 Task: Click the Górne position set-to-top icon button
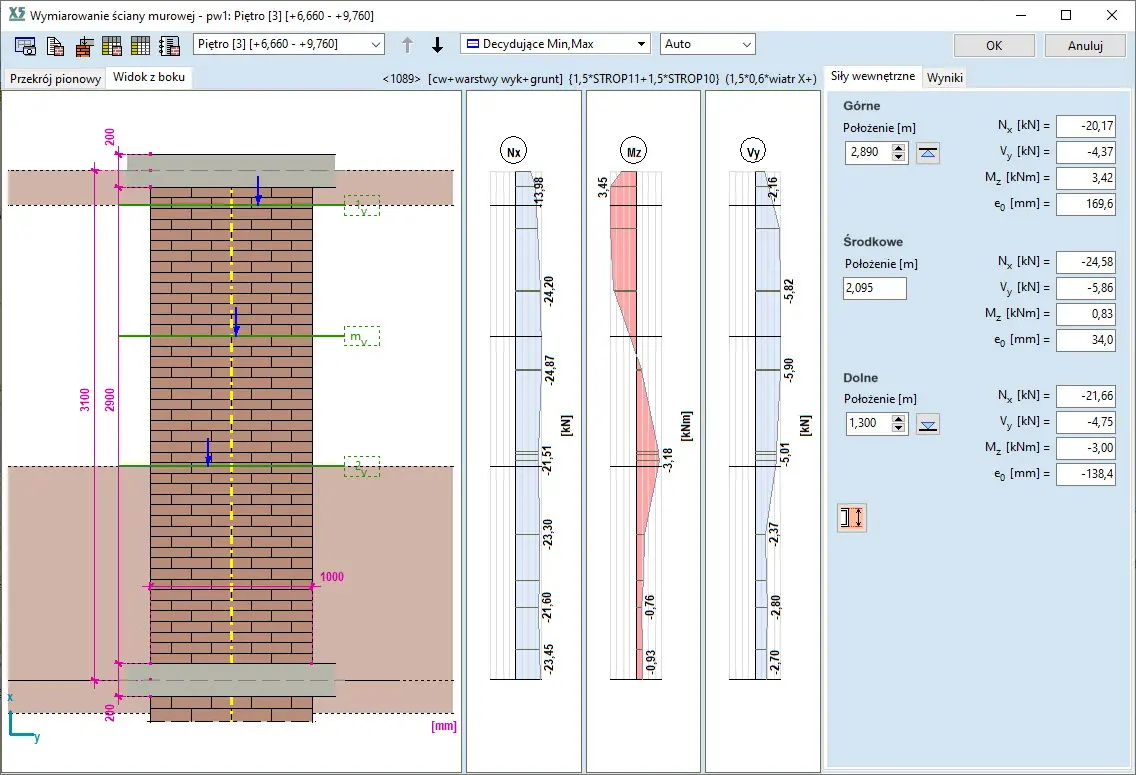pyautogui.click(x=928, y=153)
